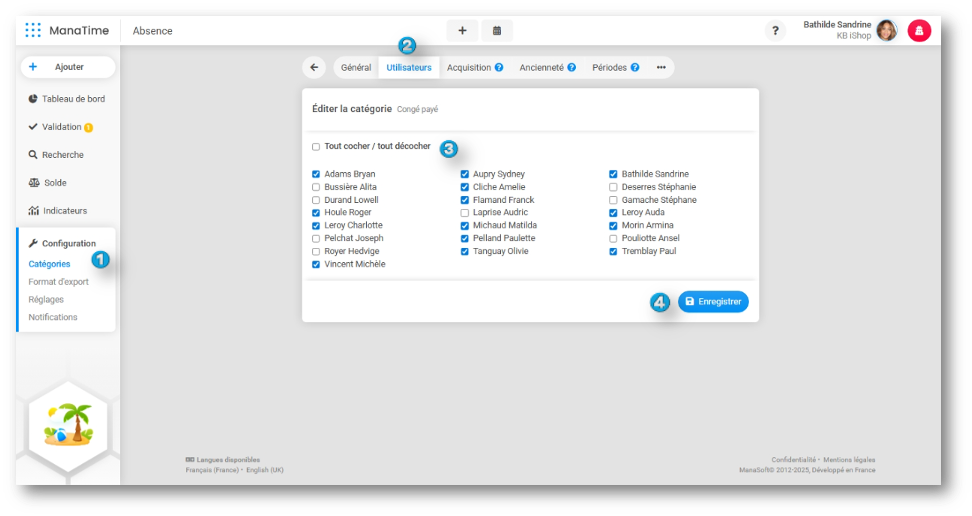Click the ManaTime logo text
Viewport: 972px width, 516px height.
tap(79, 30)
